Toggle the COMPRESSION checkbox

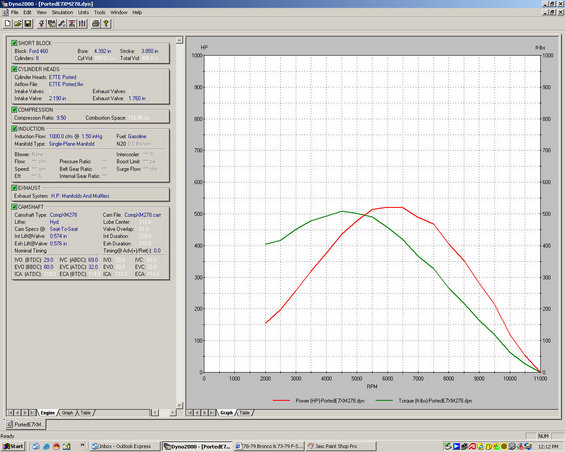tap(14, 110)
